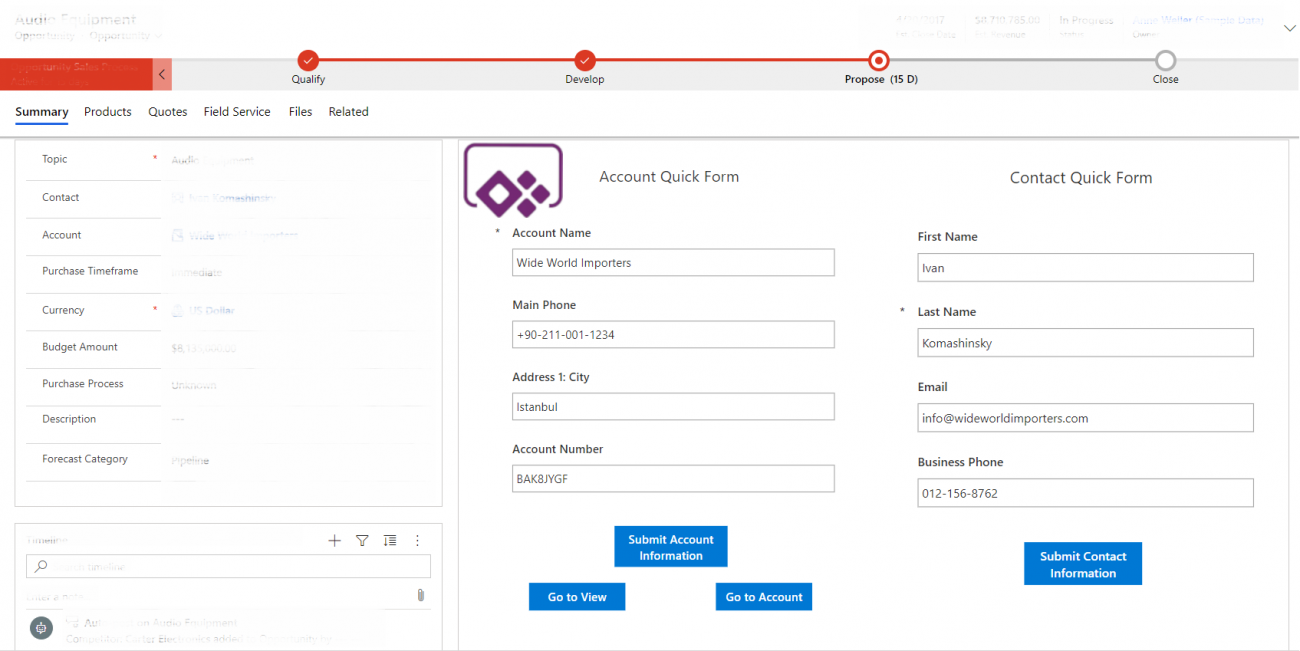
Task: Open the timeline more commands menu
Action: (417, 540)
